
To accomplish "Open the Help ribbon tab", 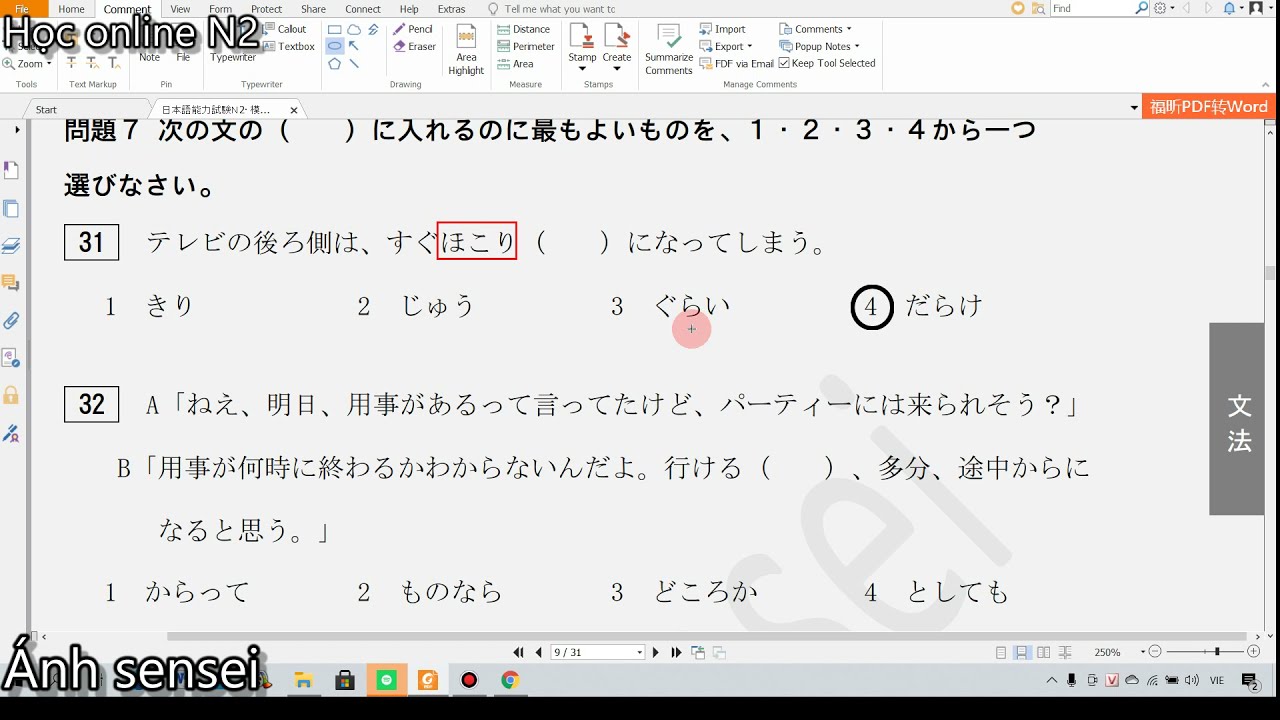I will [x=409, y=9].
